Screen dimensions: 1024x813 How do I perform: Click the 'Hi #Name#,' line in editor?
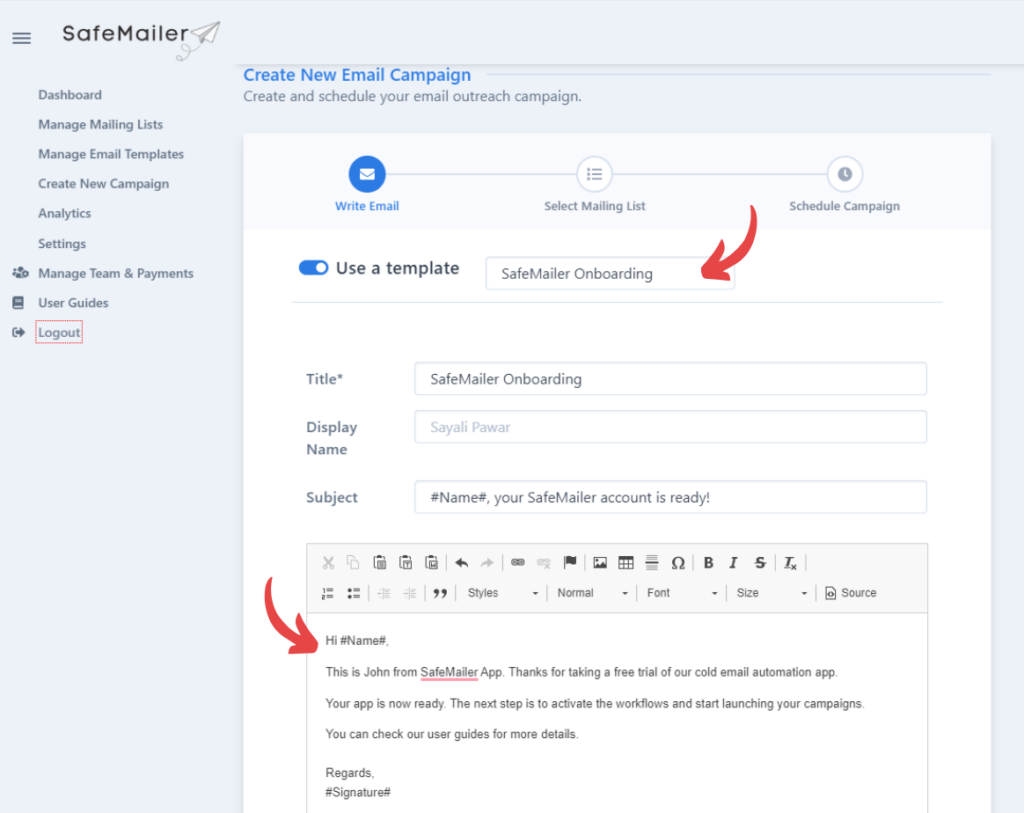tap(357, 641)
